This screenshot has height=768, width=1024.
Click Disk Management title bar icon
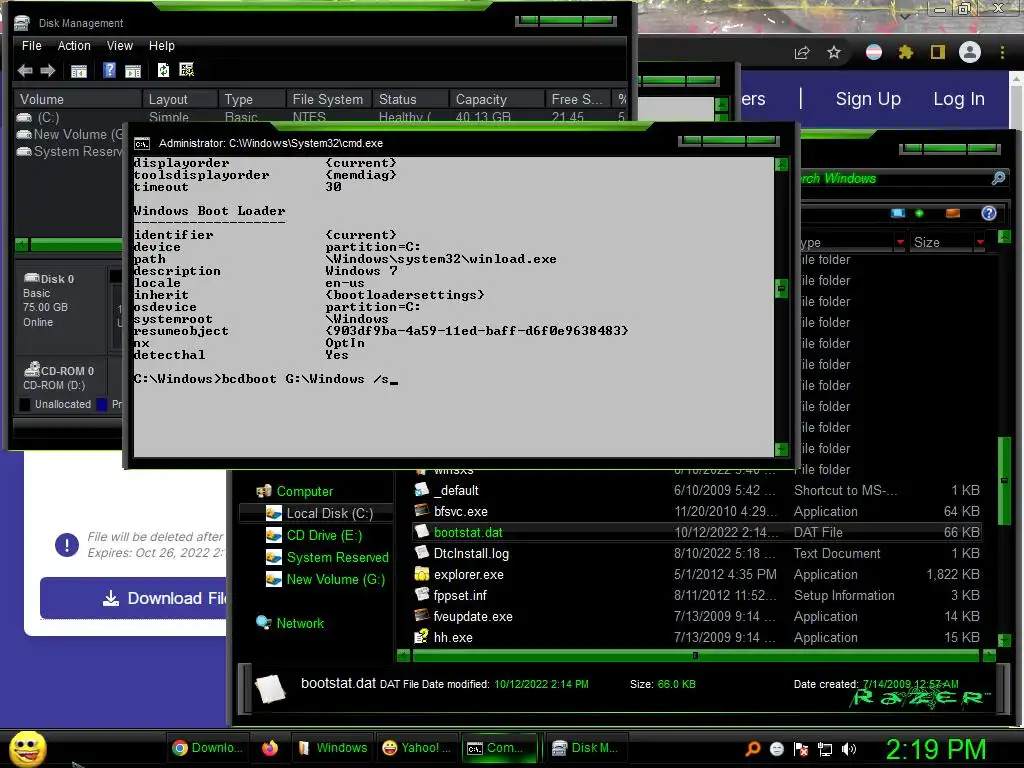(22, 24)
